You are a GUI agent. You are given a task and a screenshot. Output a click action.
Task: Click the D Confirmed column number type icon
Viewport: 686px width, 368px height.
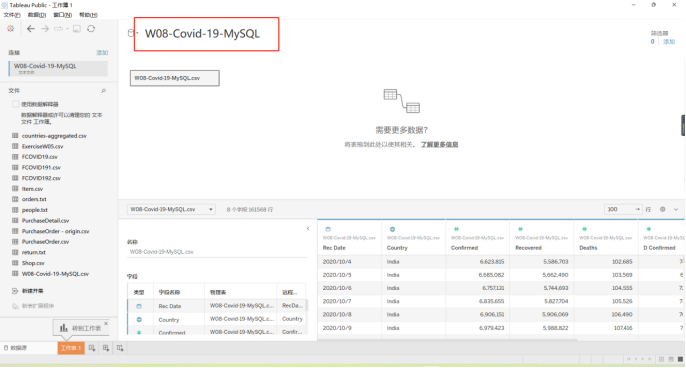(648, 229)
